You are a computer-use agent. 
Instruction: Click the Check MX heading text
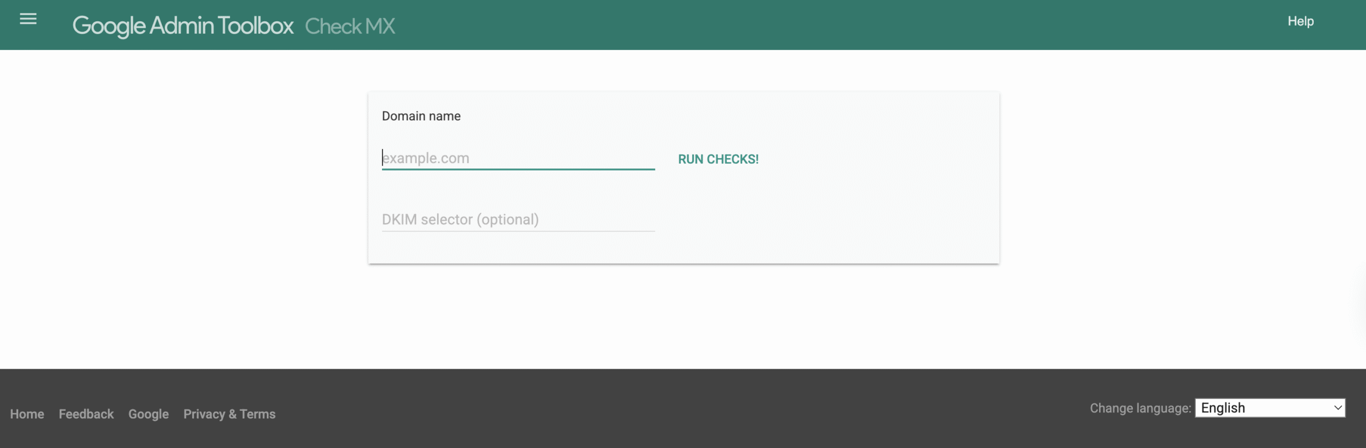350,26
